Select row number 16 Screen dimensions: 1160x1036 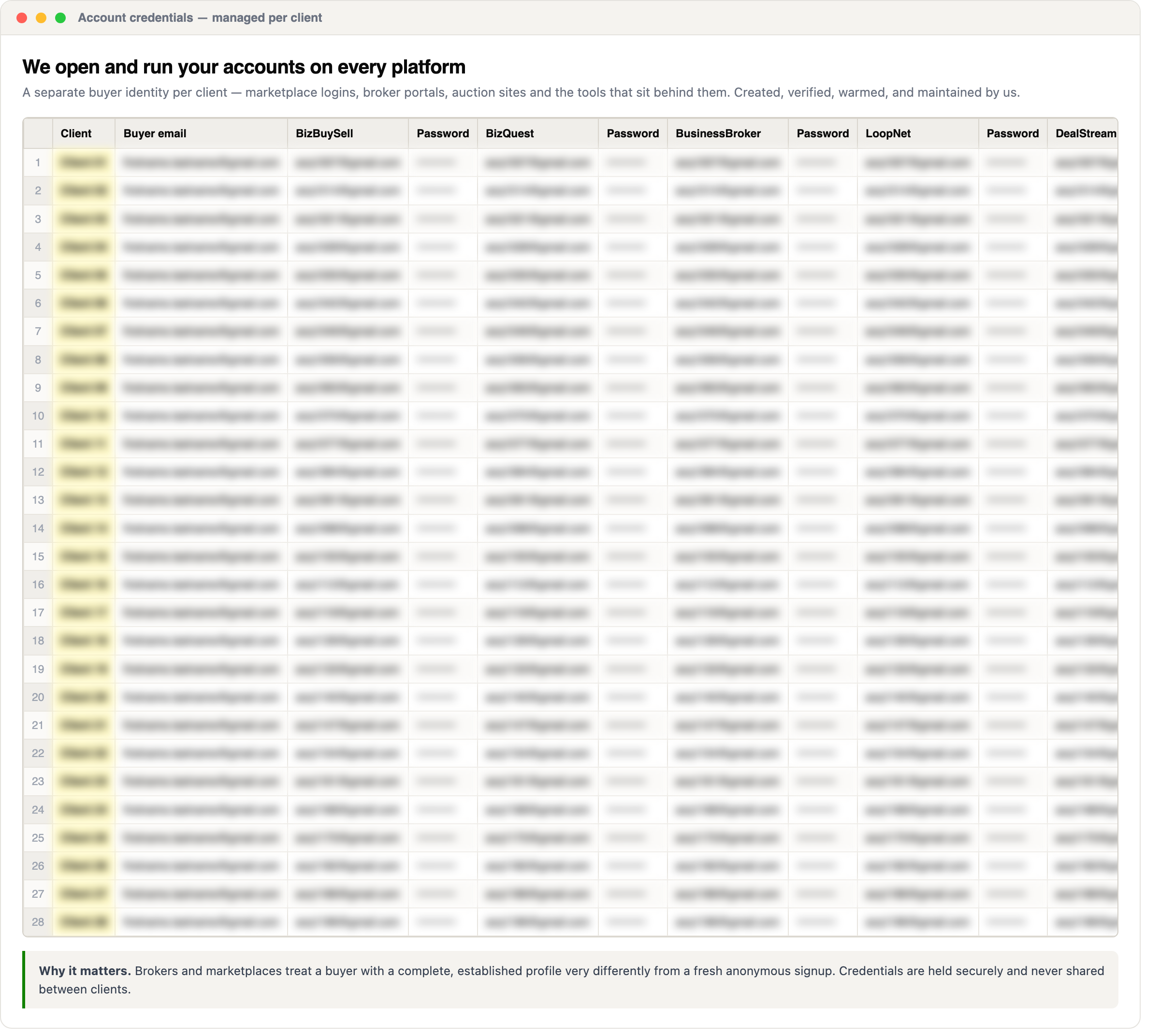38,584
